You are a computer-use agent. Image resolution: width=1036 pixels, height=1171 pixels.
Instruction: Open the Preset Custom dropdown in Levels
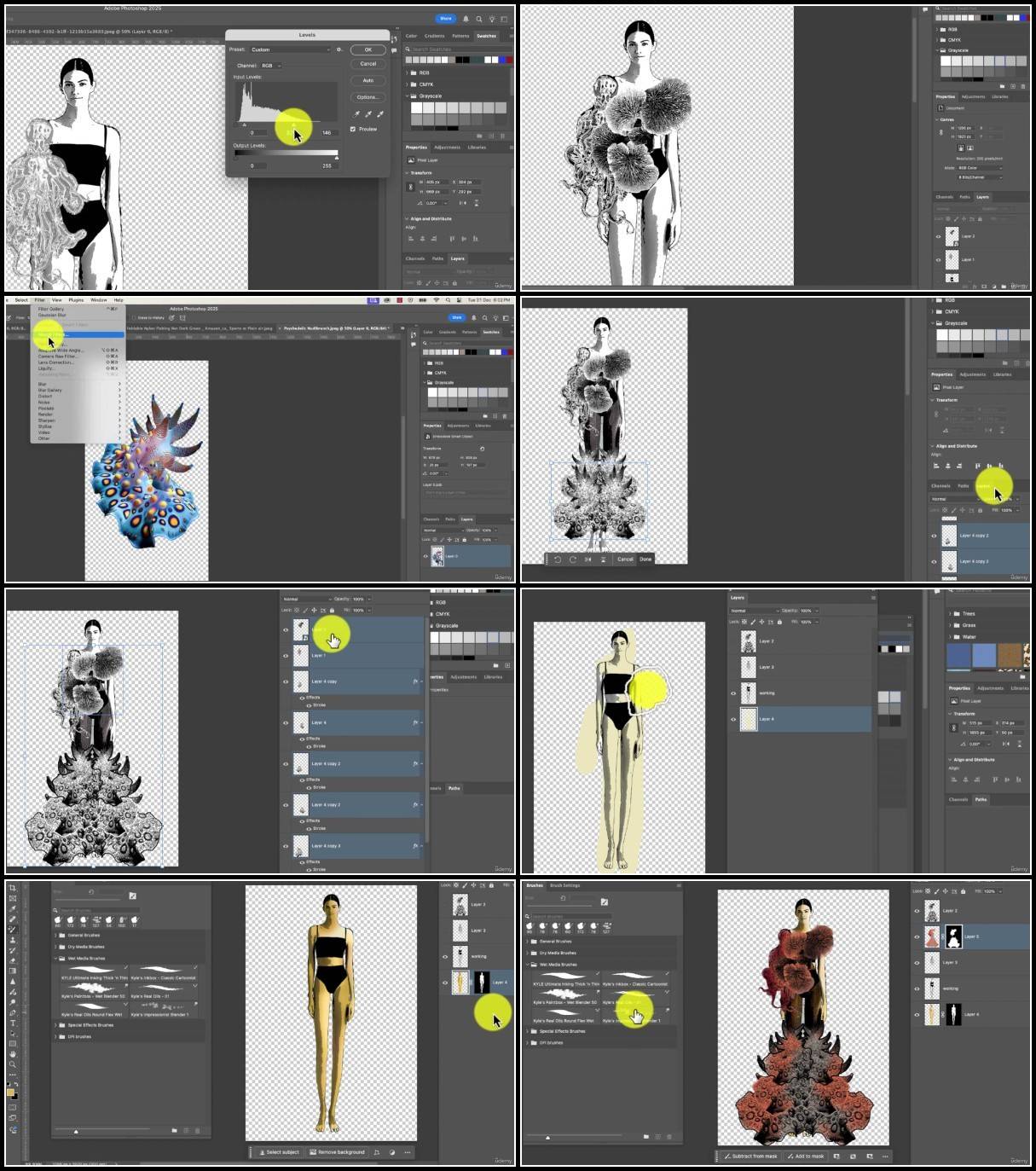click(289, 49)
